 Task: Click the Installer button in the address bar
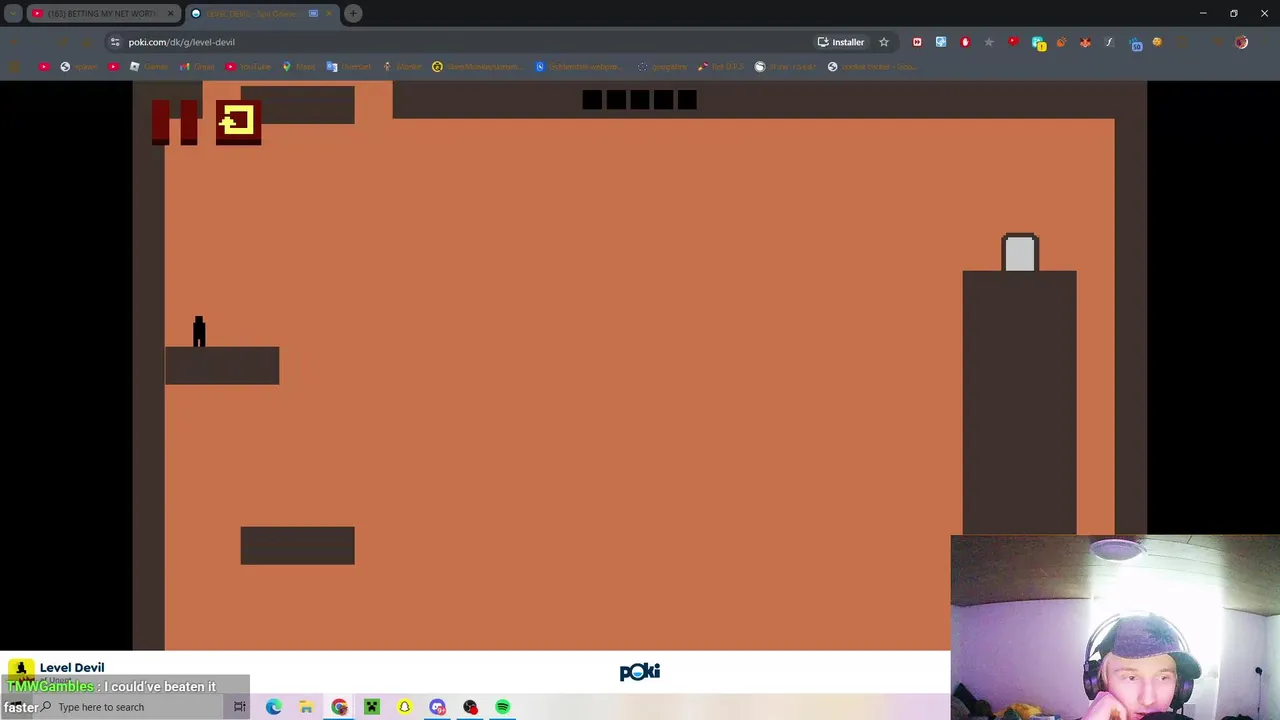click(841, 42)
